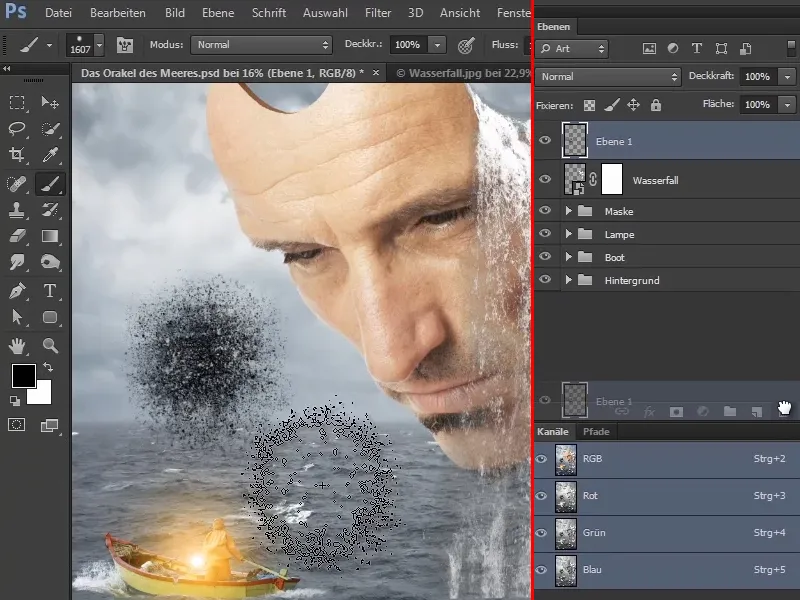
Task: Lock all layer attributes
Action: click(x=656, y=105)
